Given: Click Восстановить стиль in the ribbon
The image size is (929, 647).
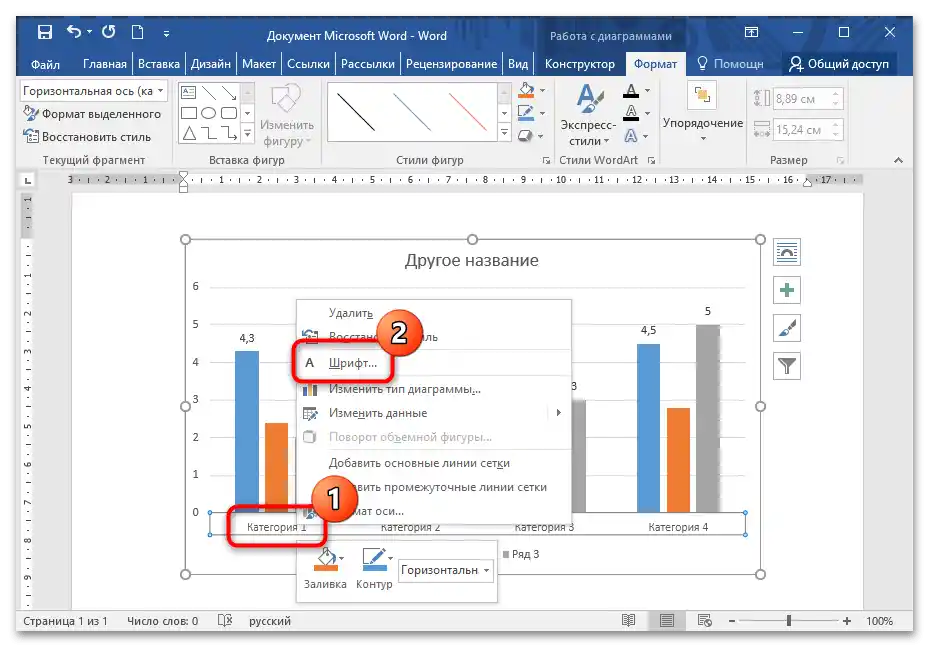Looking at the screenshot, I should point(87,137).
